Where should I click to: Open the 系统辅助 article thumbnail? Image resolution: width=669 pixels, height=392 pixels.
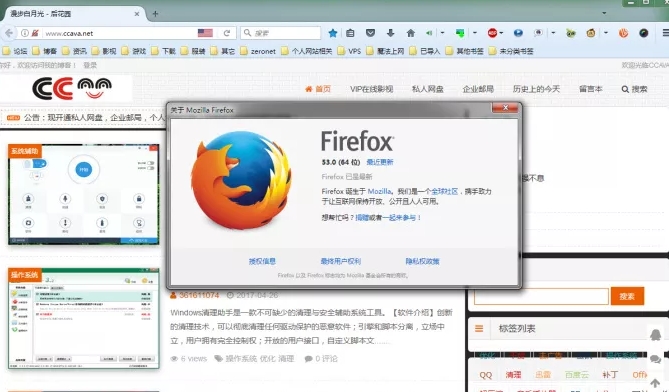click(84, 195)
